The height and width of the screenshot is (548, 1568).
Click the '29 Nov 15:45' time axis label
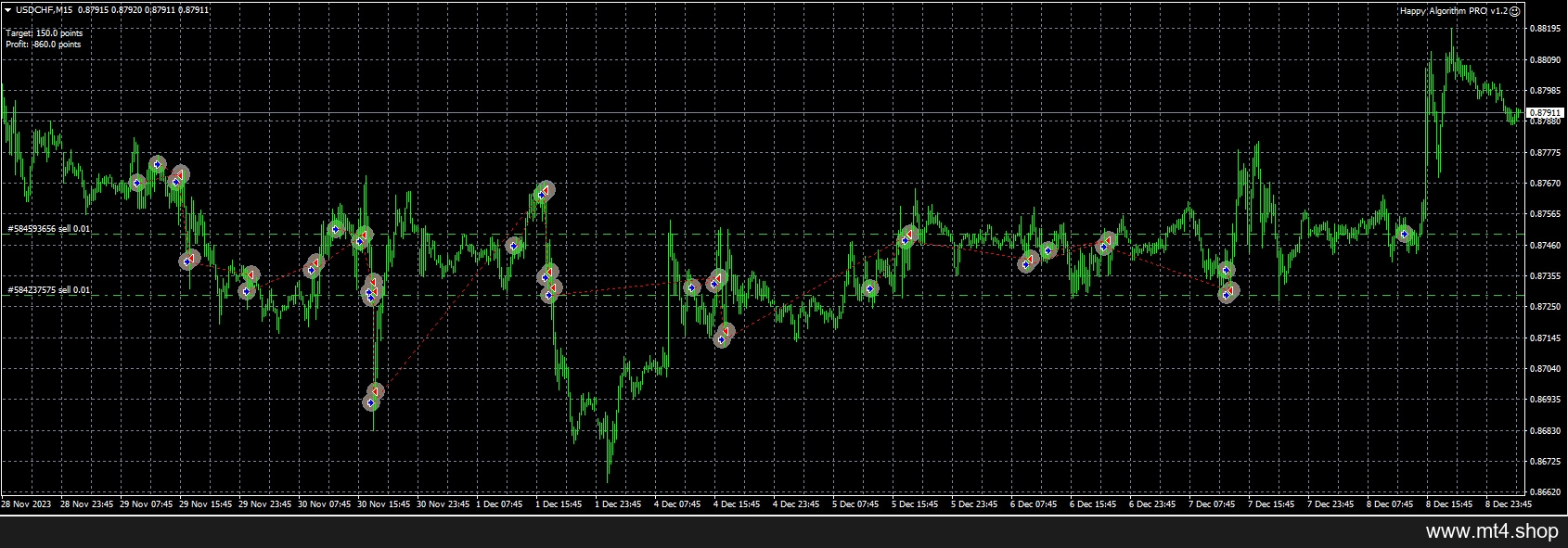tap(205, 505)
